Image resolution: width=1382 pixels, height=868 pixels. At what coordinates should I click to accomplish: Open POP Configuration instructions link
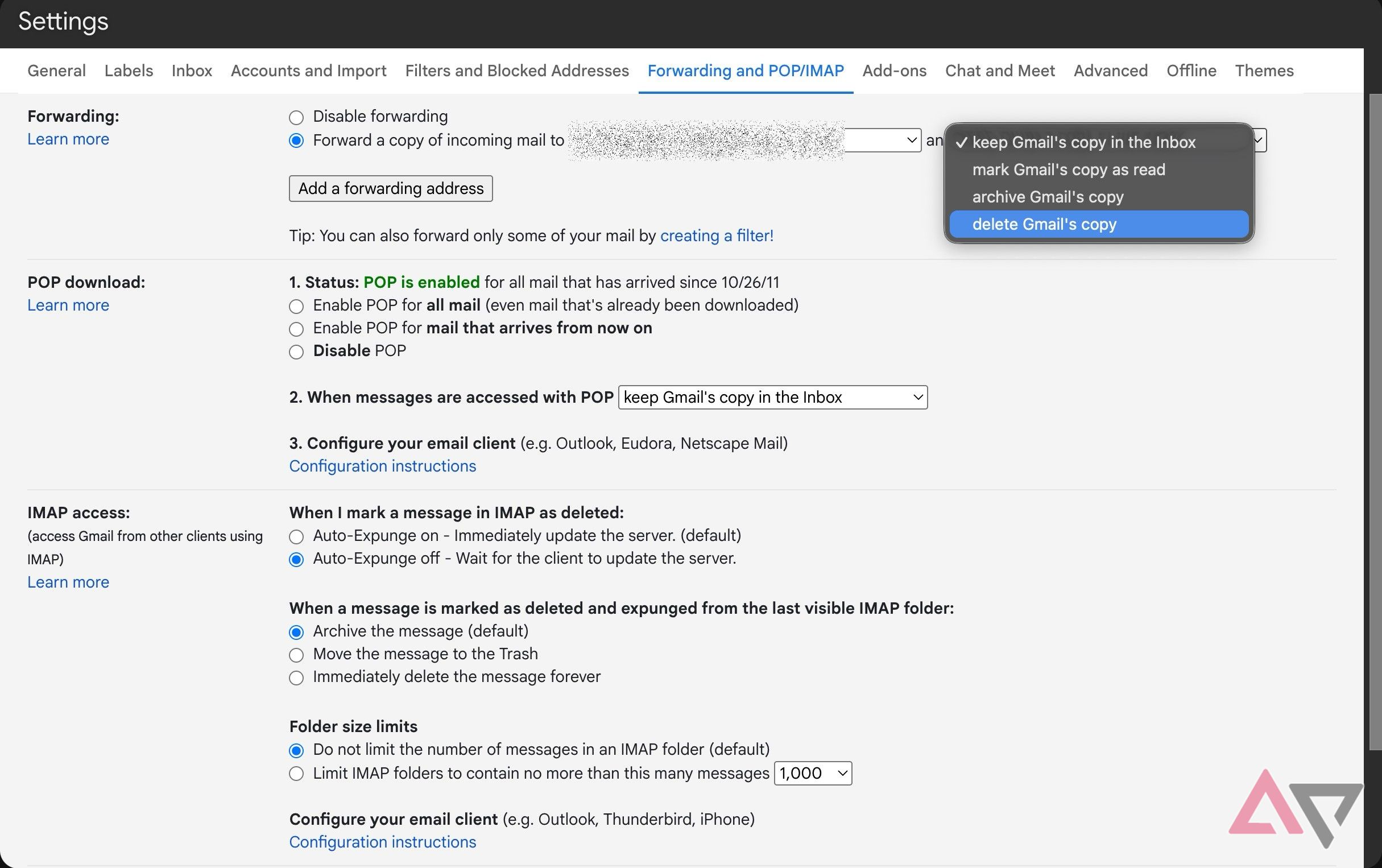382,466
